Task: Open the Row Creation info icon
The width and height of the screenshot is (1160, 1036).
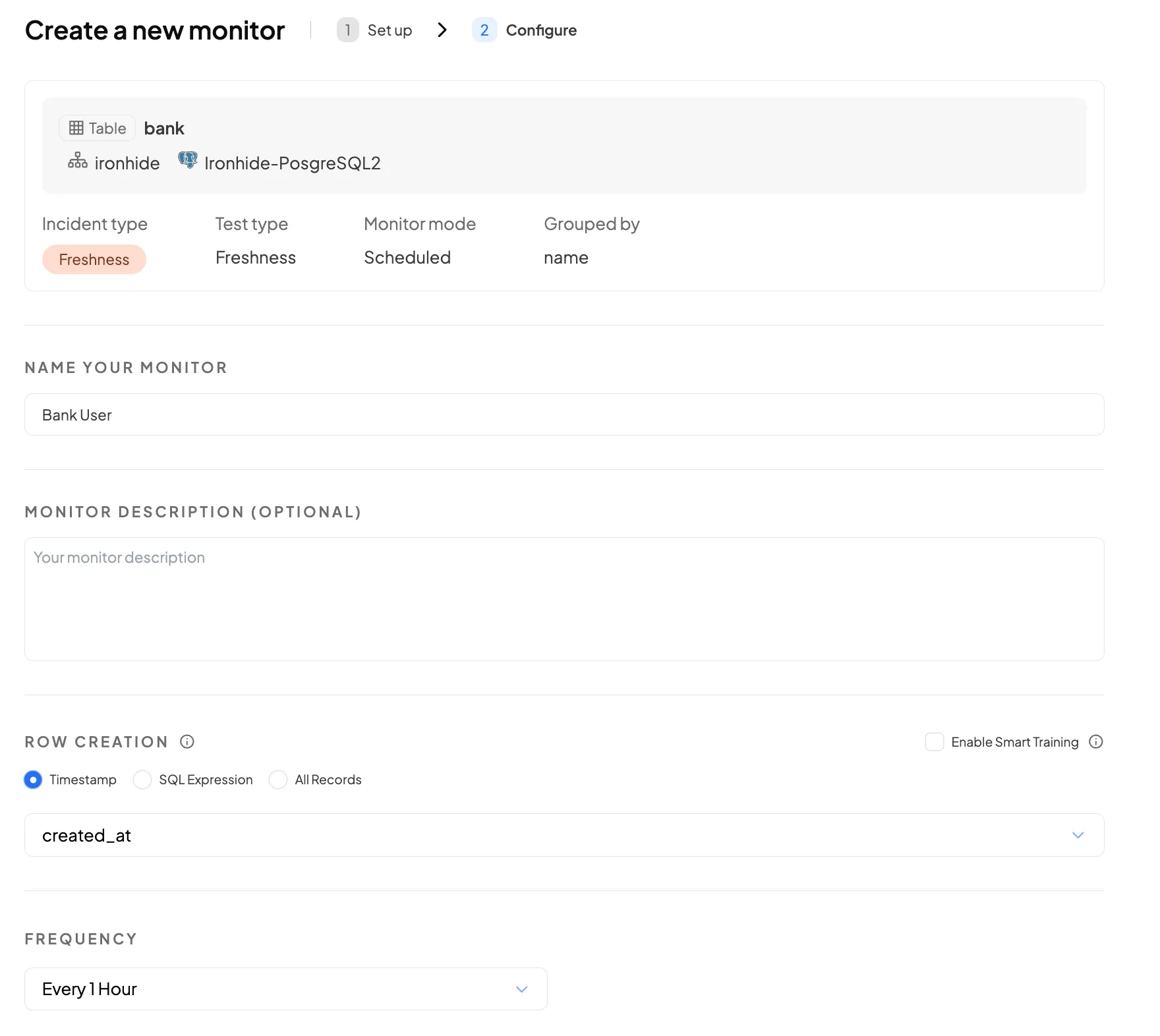Action: (x=187, y=741)
